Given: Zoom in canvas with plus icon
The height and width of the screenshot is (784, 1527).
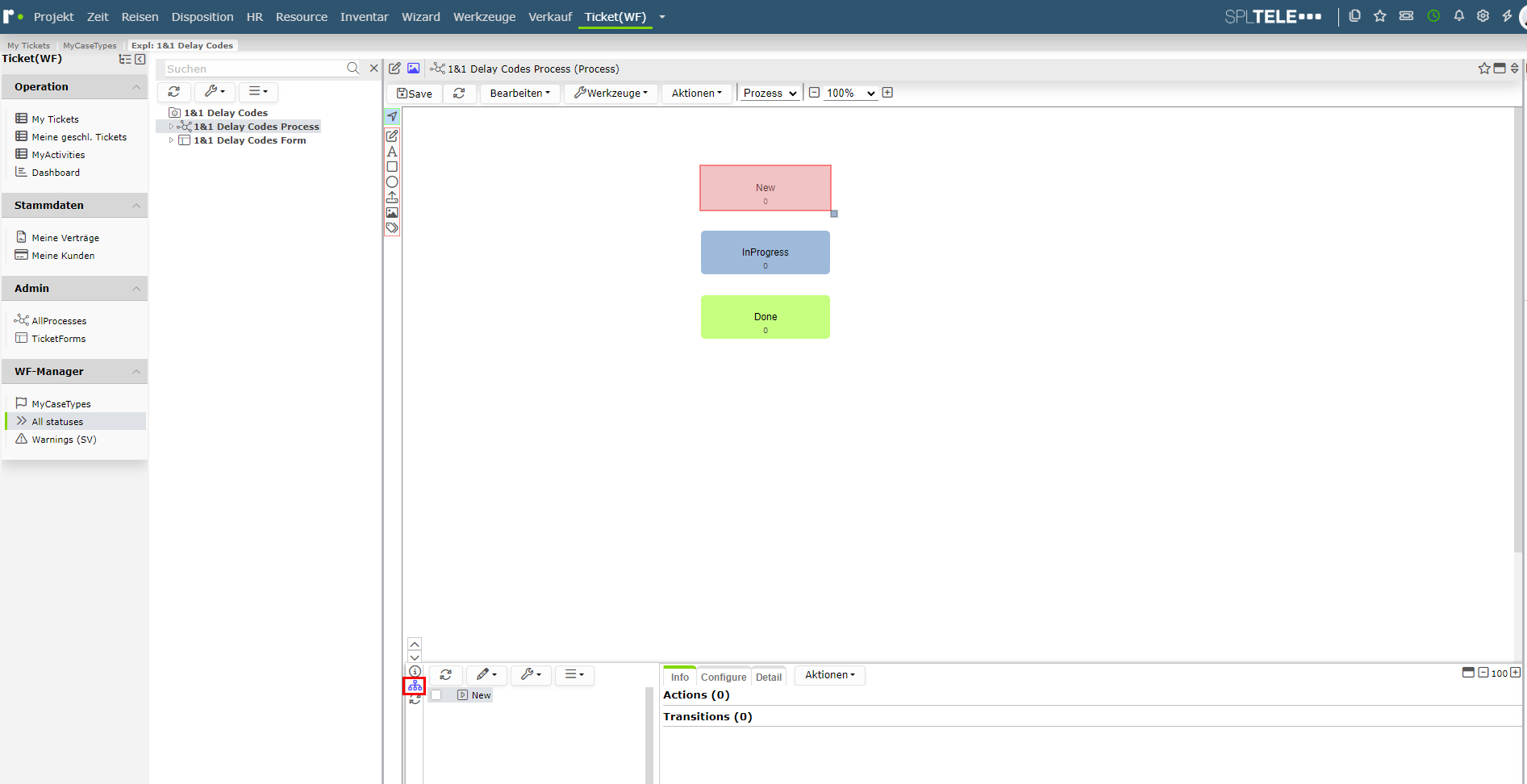Looking at the screenshot, I should tap(887, 93).
